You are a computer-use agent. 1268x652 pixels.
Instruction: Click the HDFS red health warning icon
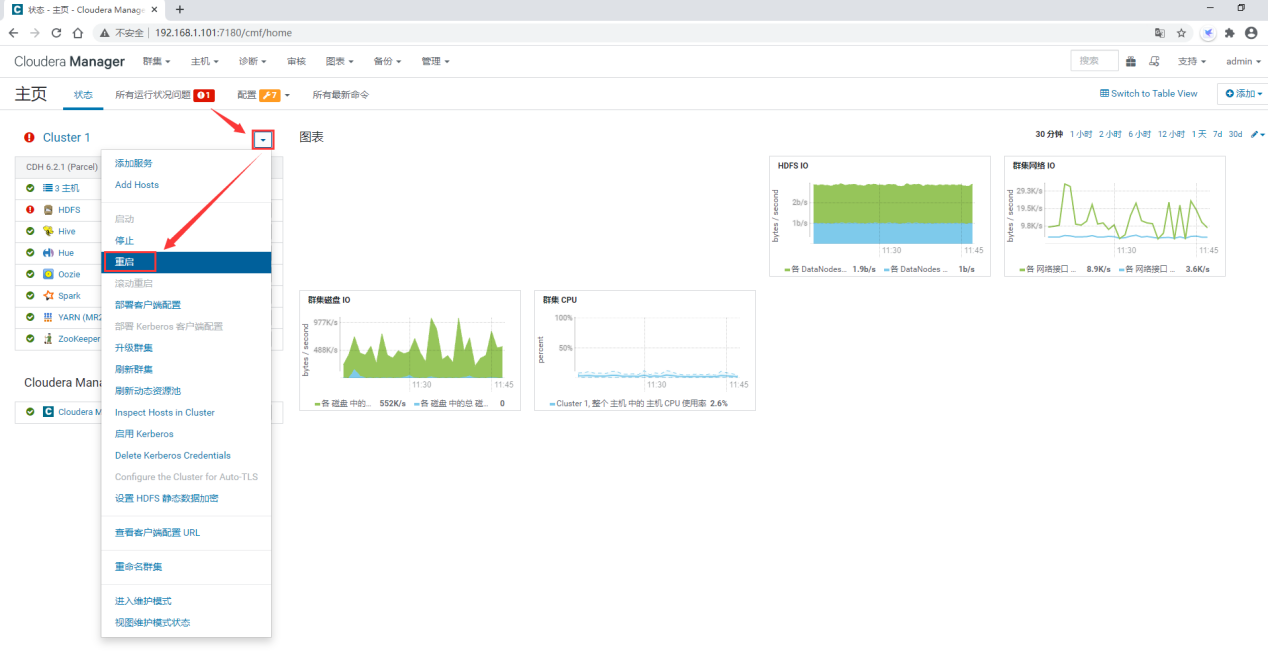tap(30, 210)
